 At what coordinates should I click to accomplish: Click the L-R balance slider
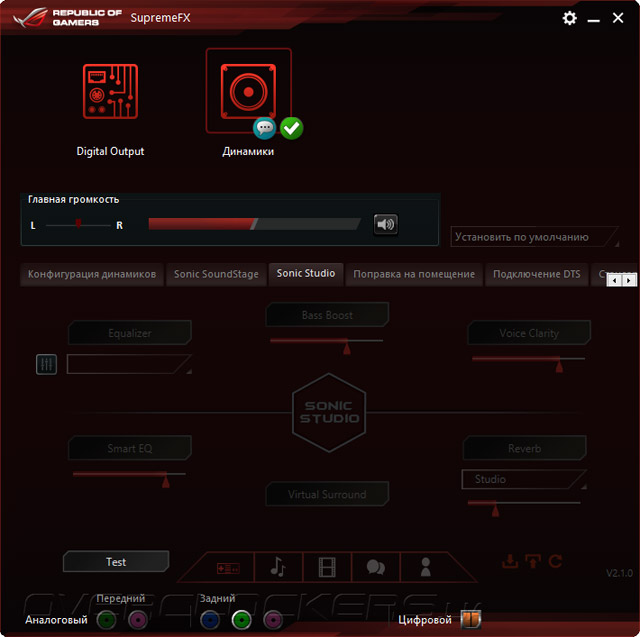[x=78, y=225]
